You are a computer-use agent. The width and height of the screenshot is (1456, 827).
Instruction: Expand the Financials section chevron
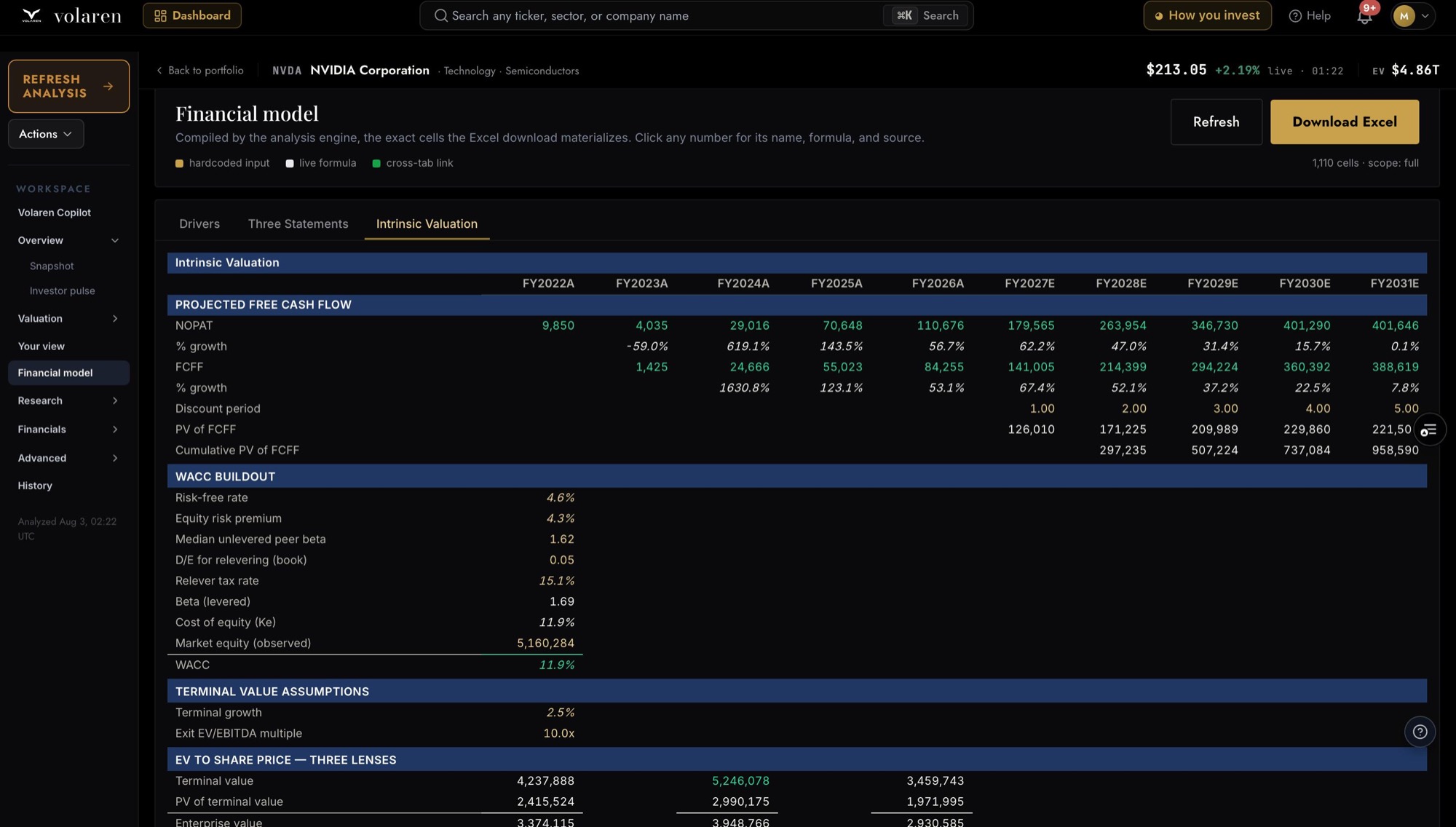tap(114, 430)
